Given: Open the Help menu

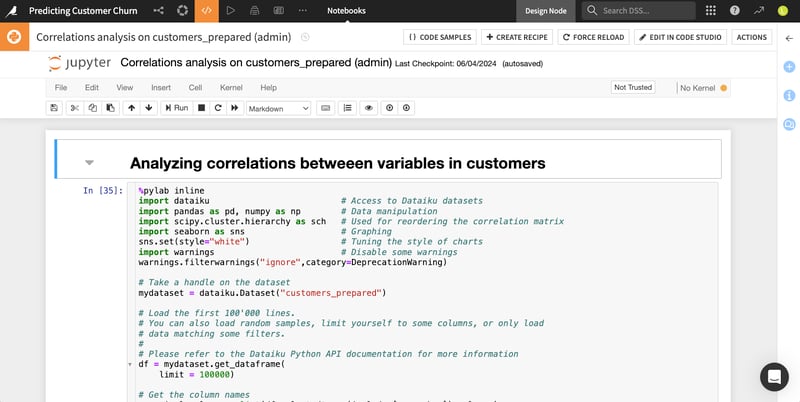Looking at the screenshot, I should [x=268, y=88].
